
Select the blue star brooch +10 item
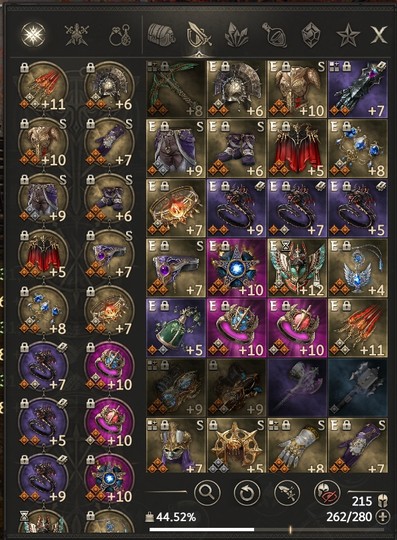236,268
